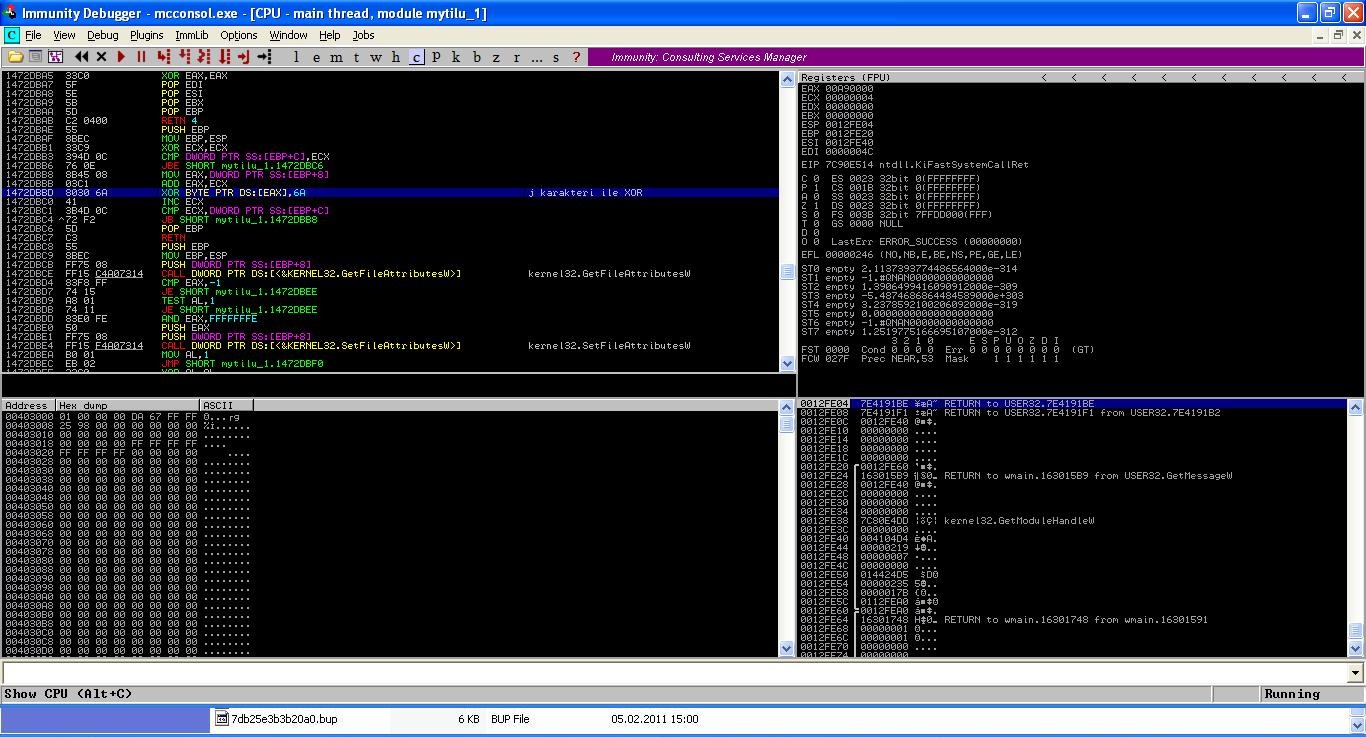Close the debugged program with the X icon
This screenshot has width=1366, height=737.
point(101,57)
